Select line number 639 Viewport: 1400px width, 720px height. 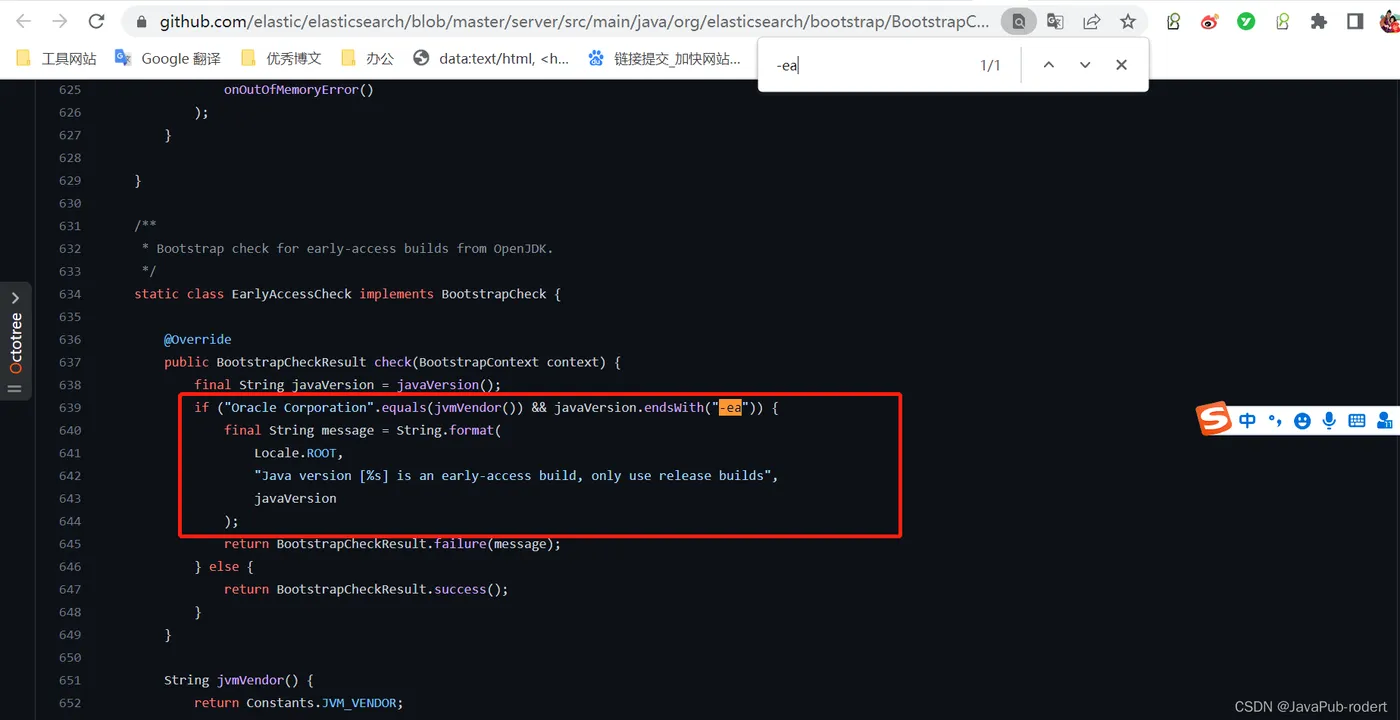(70, 408)
